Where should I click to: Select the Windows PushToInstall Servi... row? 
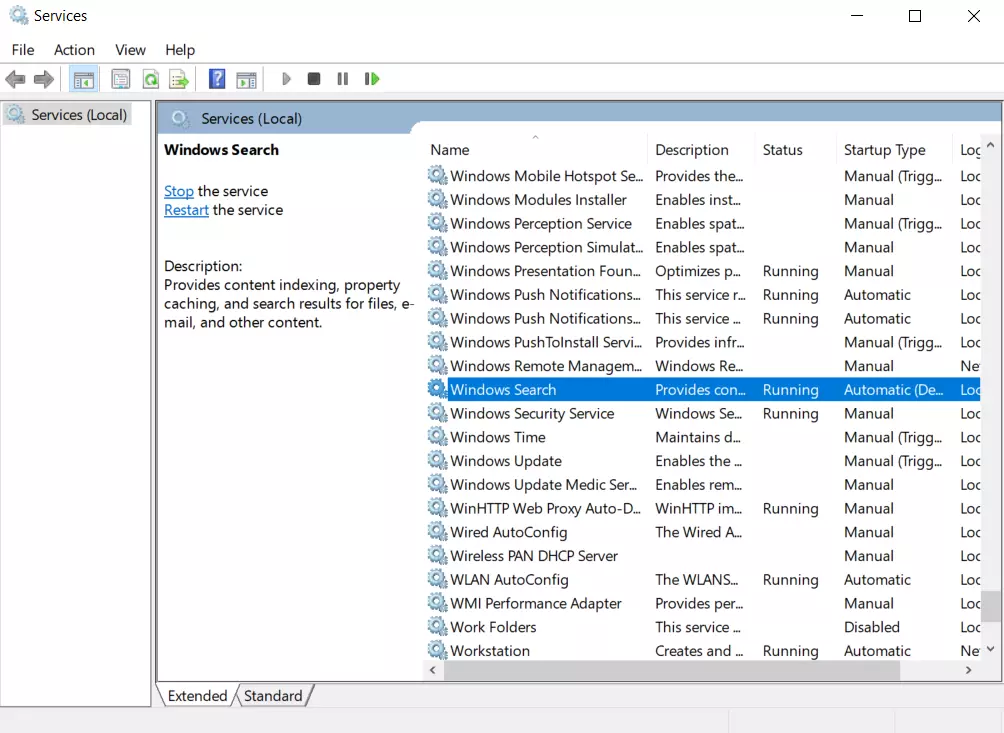(x=703, y=342)
